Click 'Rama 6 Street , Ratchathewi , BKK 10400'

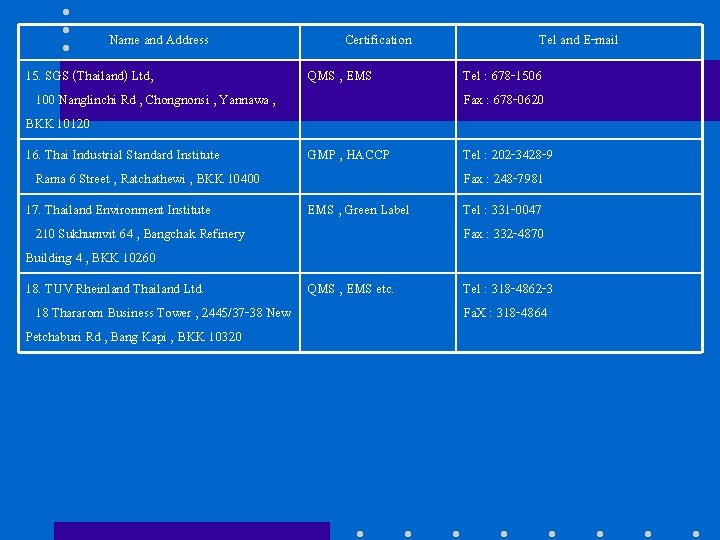click(147, 179)
